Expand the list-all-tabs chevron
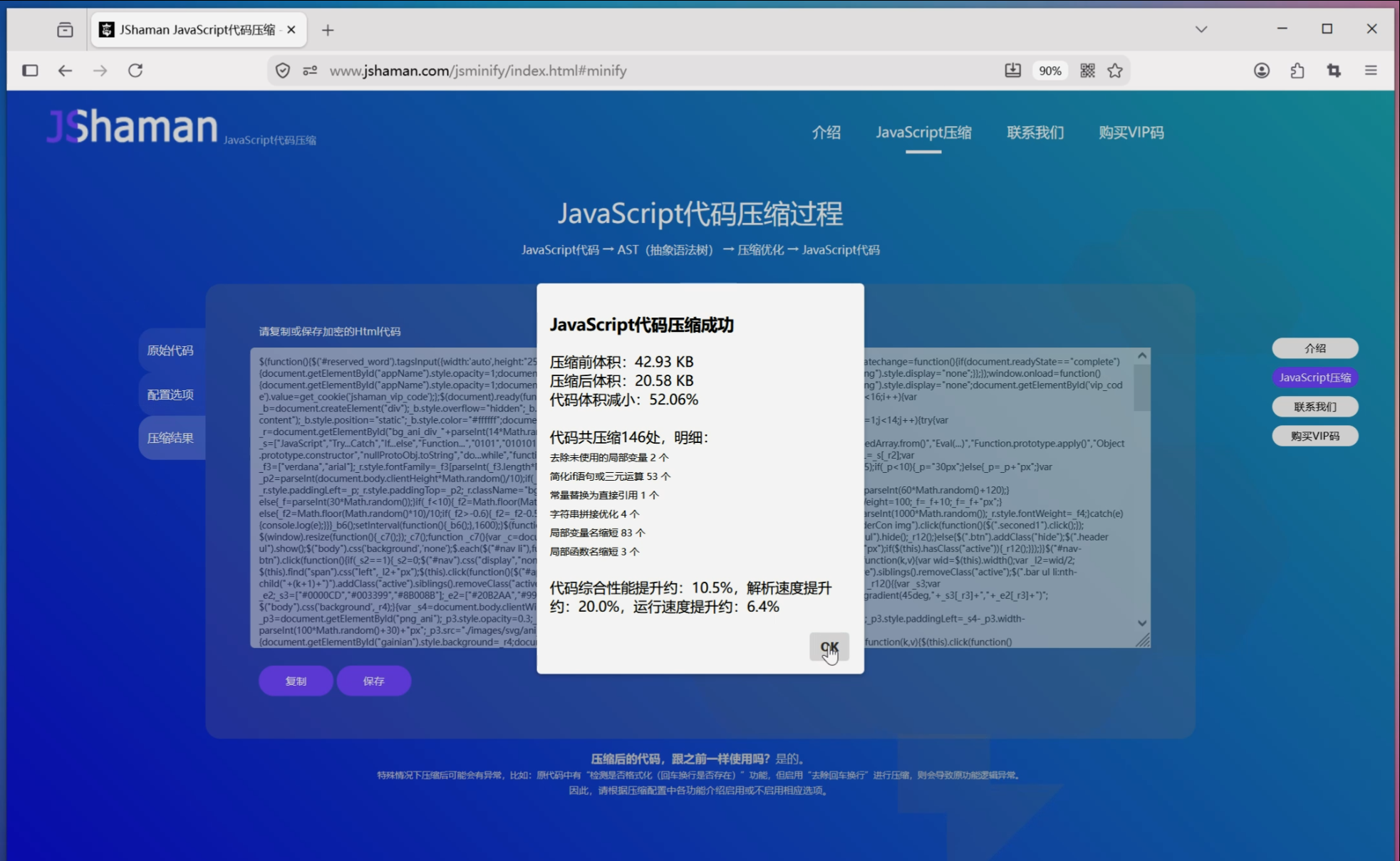1400x861 pixels. (1201, 29)
